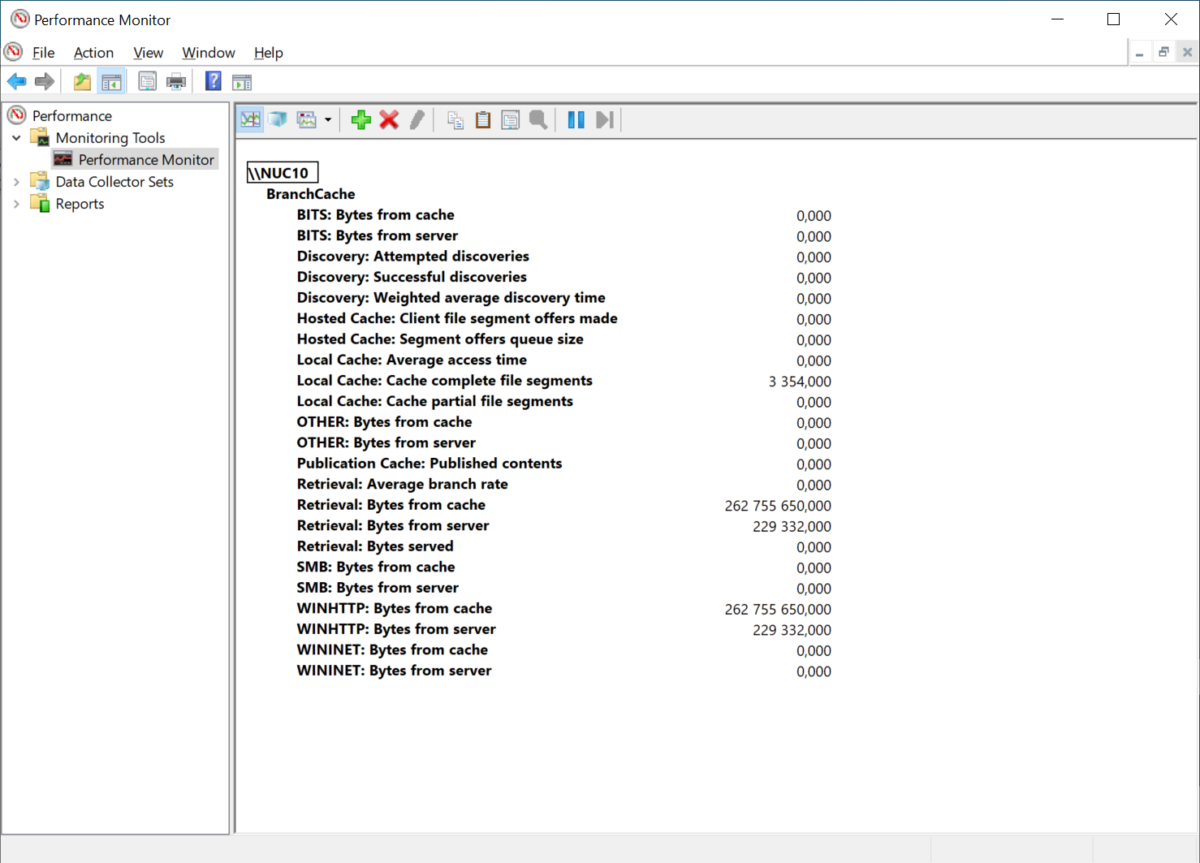Screen dimensions: 1200x863
Task: Click Change Graph Type icon
Action: 307,120
